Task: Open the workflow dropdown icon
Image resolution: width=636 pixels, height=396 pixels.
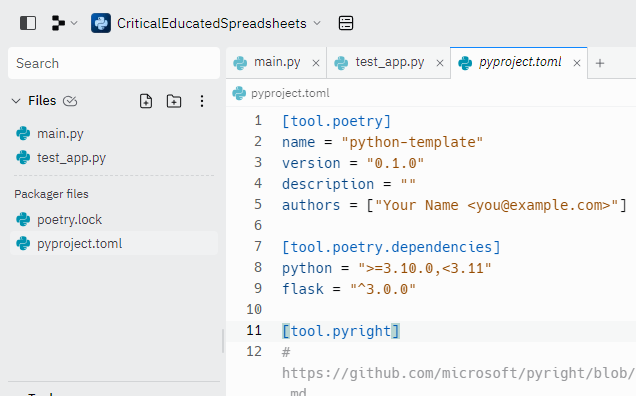Action: [x=64, y=23]
